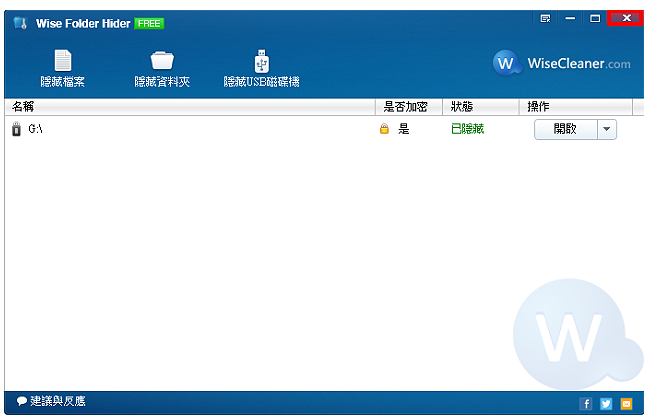Open the Facebook share icon

pyautogui.click(x=585, y=404)
